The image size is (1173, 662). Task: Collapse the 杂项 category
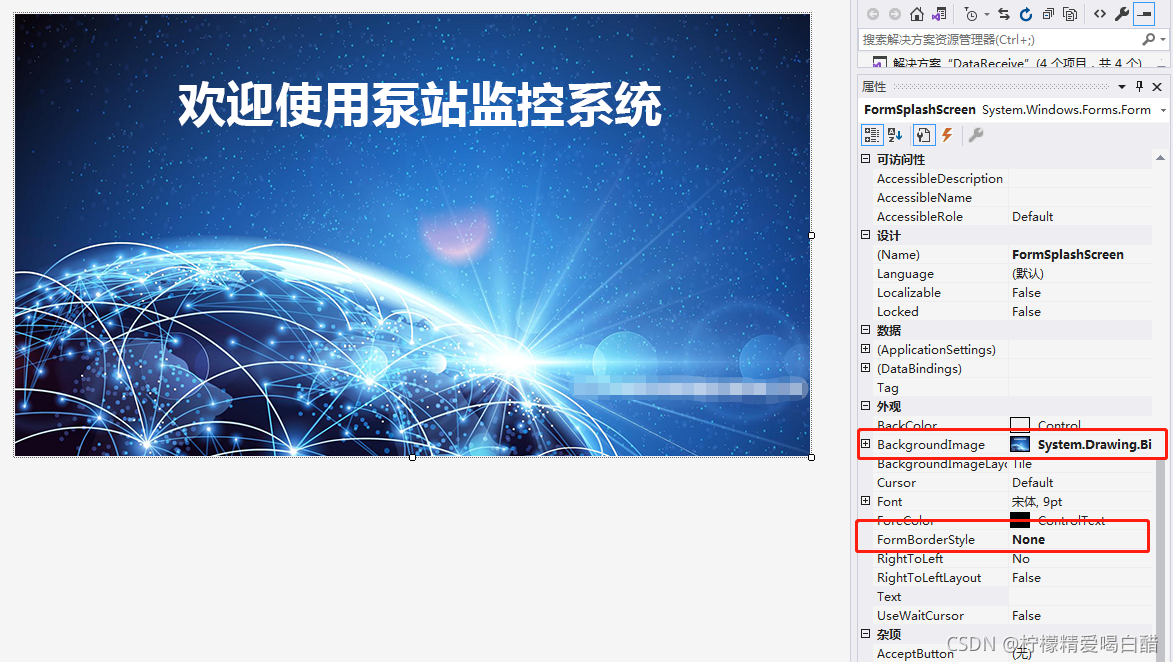click(866, 634)
